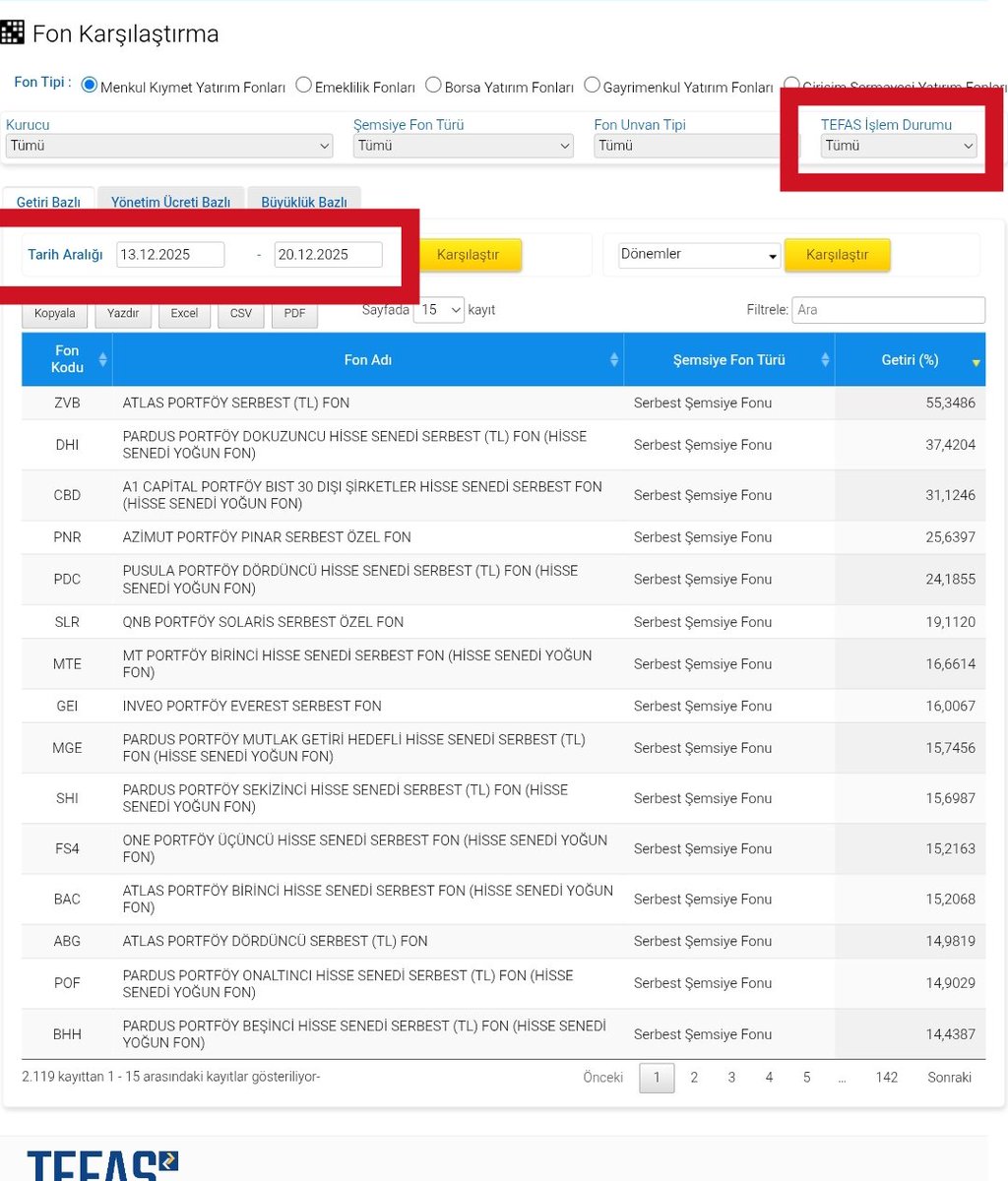Click fund code SHI
The image size is (1008, 1181).
click(x=67, y=798)
